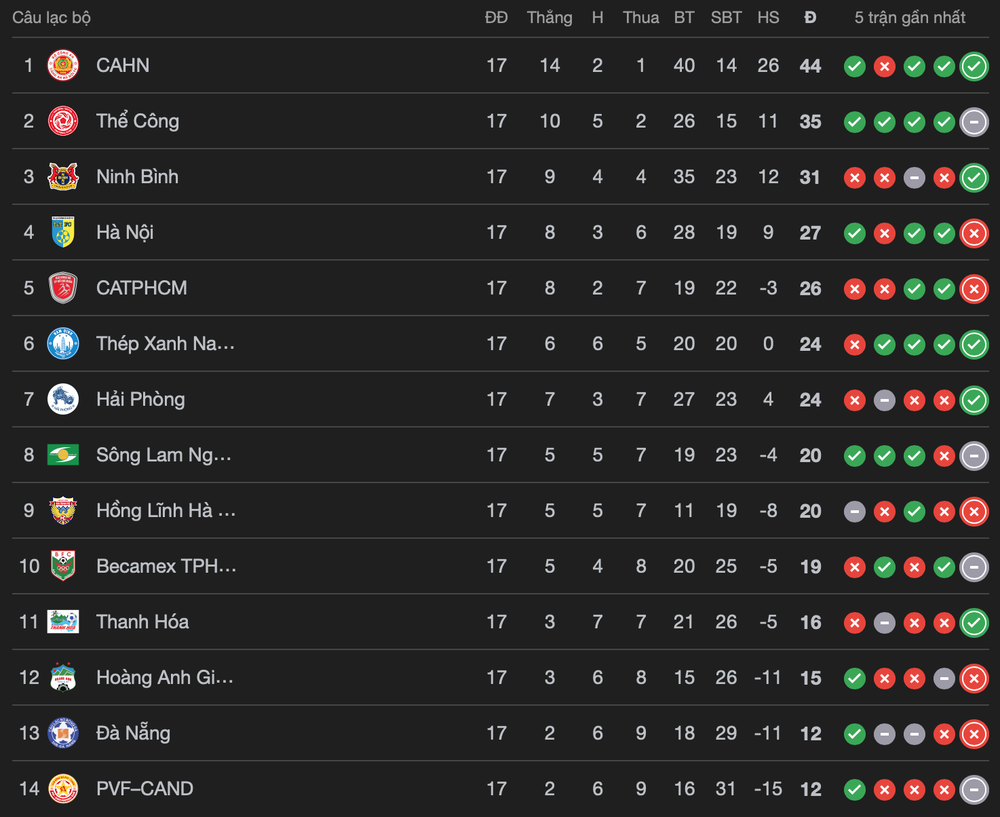Click the Thể Công club crest
This screenshot has width=1000, height=817.
coord(63,121)
